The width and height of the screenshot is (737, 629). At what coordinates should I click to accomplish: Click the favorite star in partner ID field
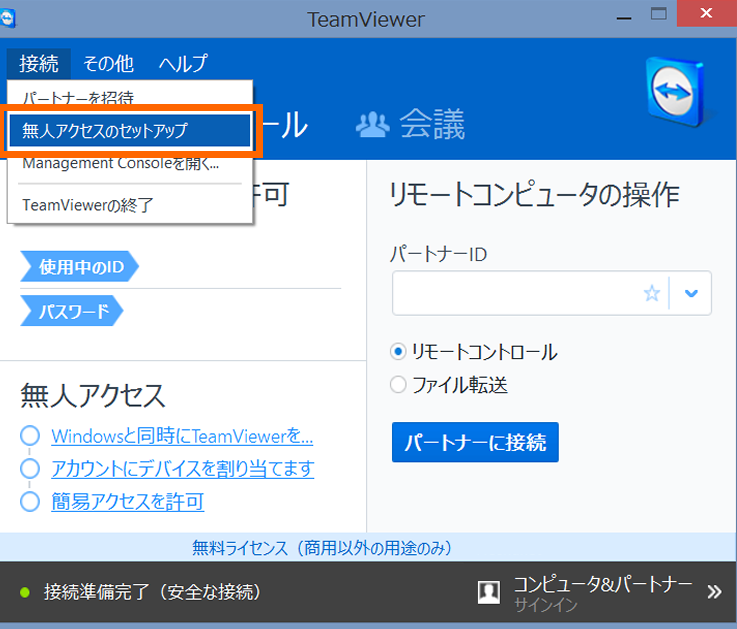click(x=651, y=293)
